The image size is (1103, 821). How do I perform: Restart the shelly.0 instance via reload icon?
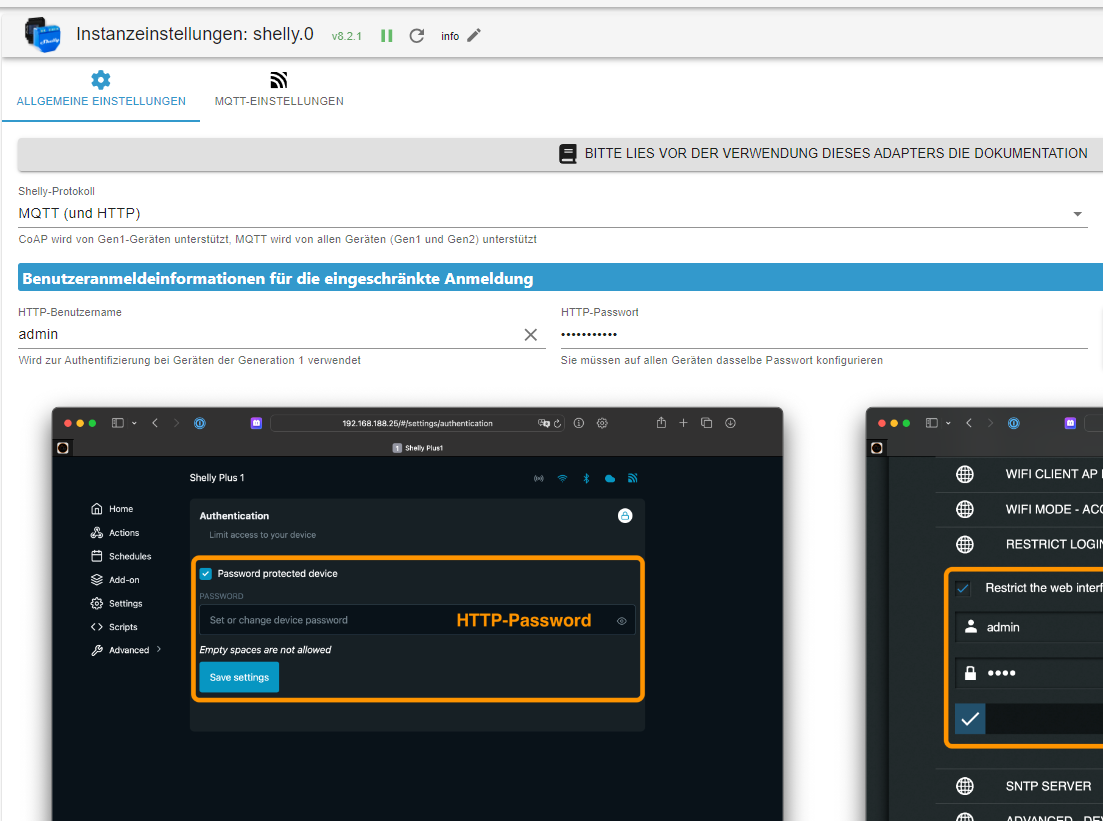(416, 36)
